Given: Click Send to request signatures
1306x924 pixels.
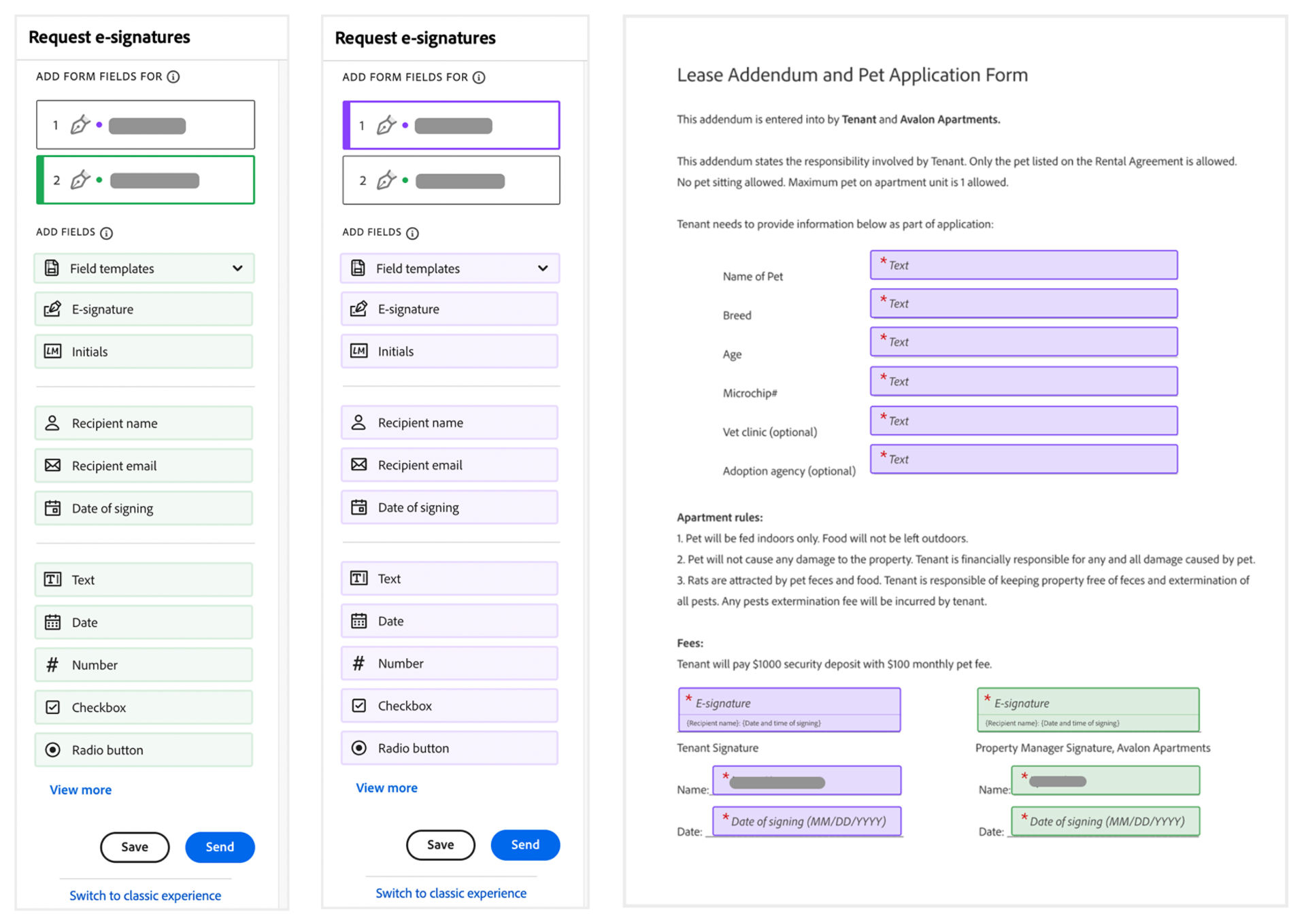Looking at the screenshot, I should (219, 847).
